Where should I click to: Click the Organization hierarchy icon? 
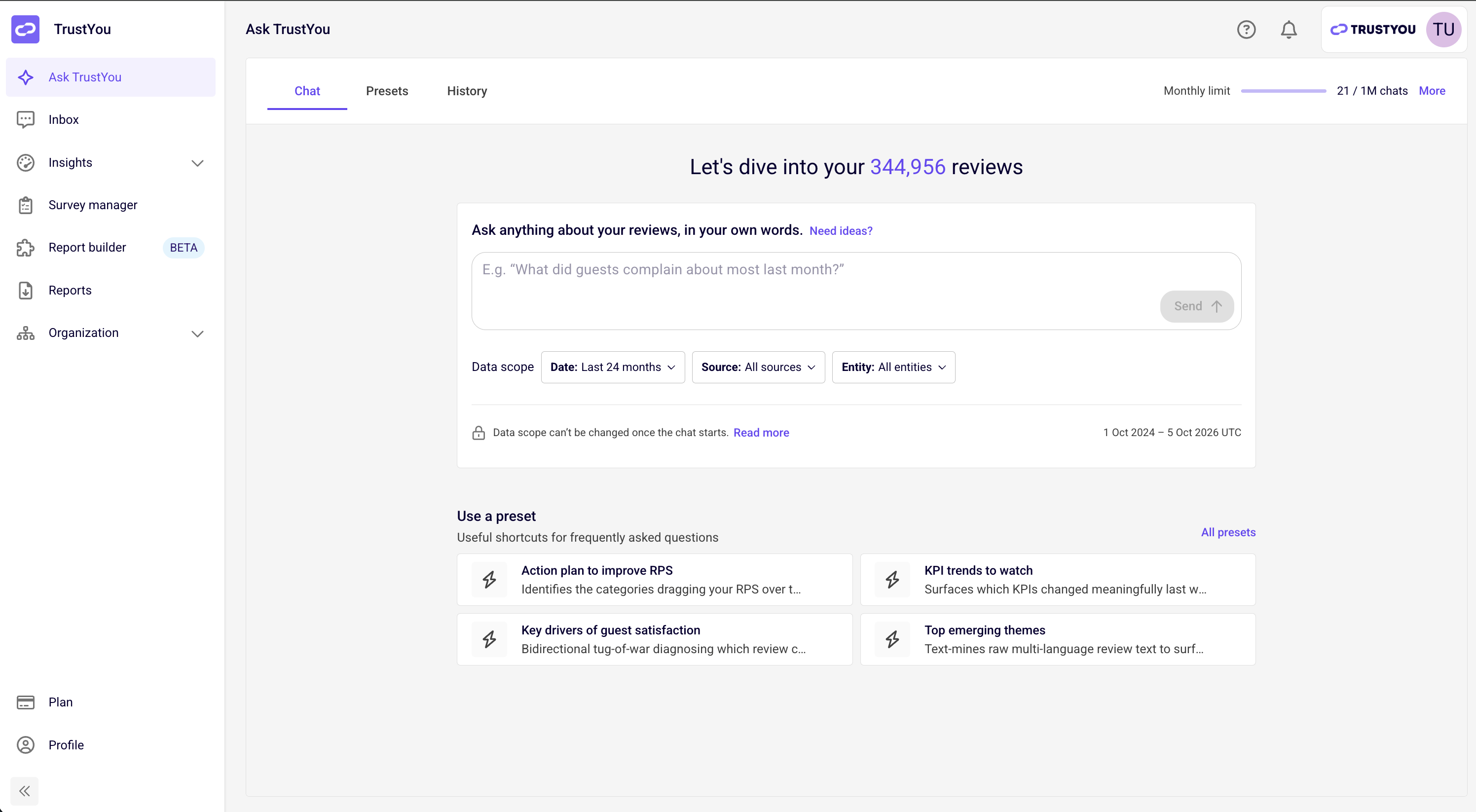pos(25,333)
